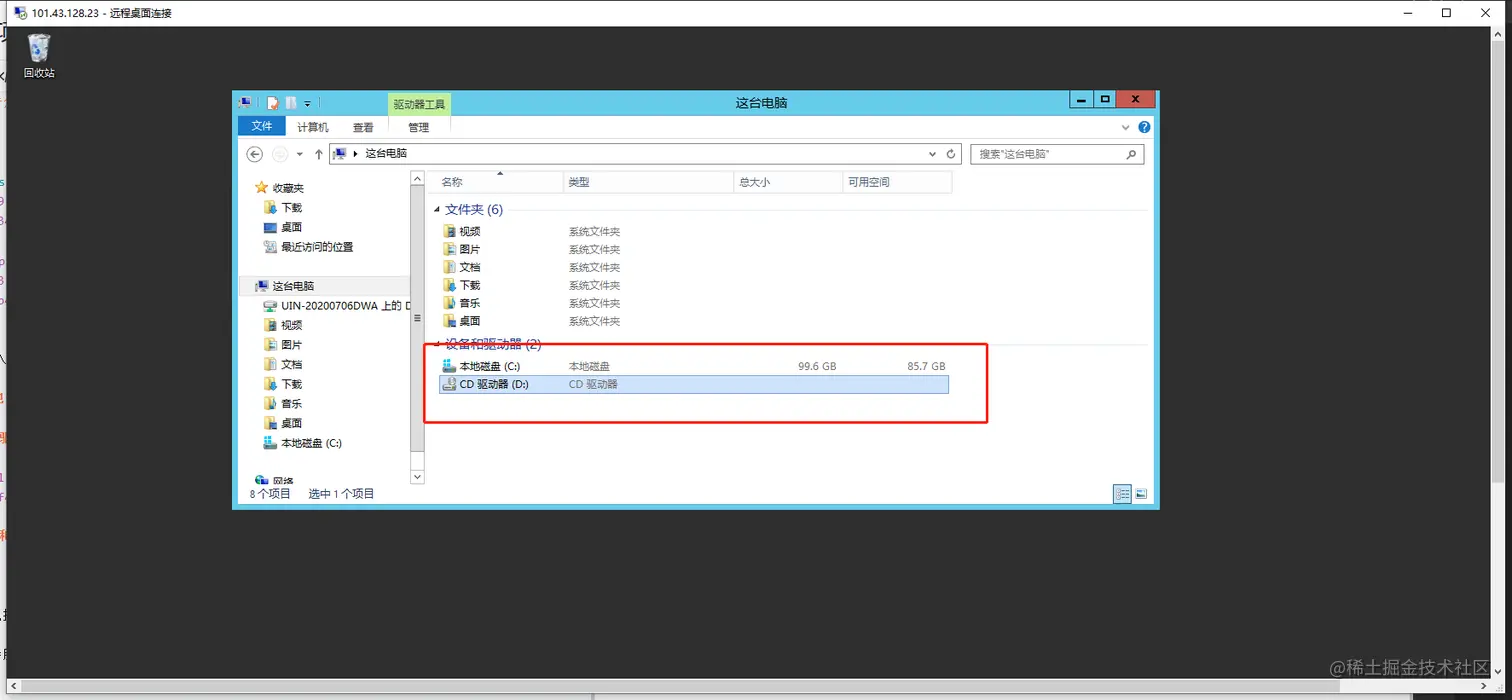Open the recent locations dropdown arrow

(300, 154)
